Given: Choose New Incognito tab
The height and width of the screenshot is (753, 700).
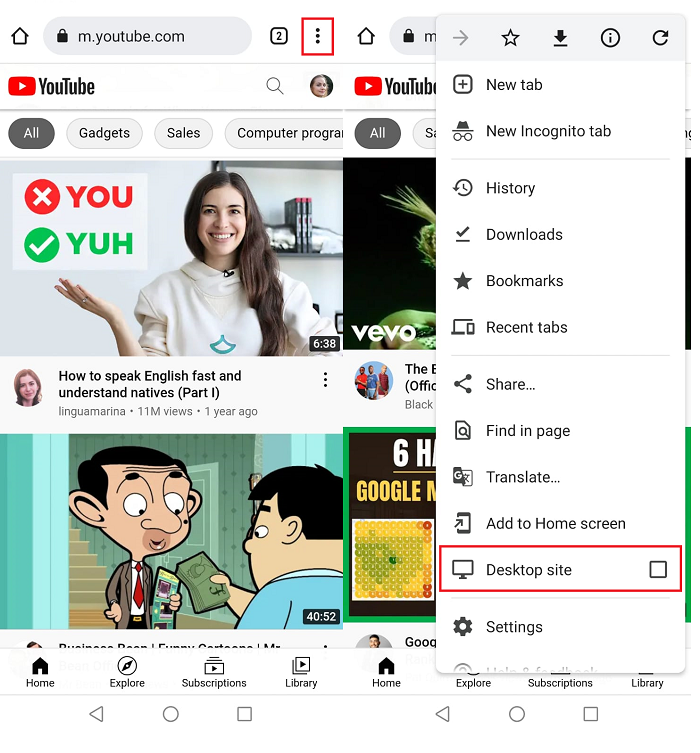Looking at the screenshot, I should click(560, 131).
